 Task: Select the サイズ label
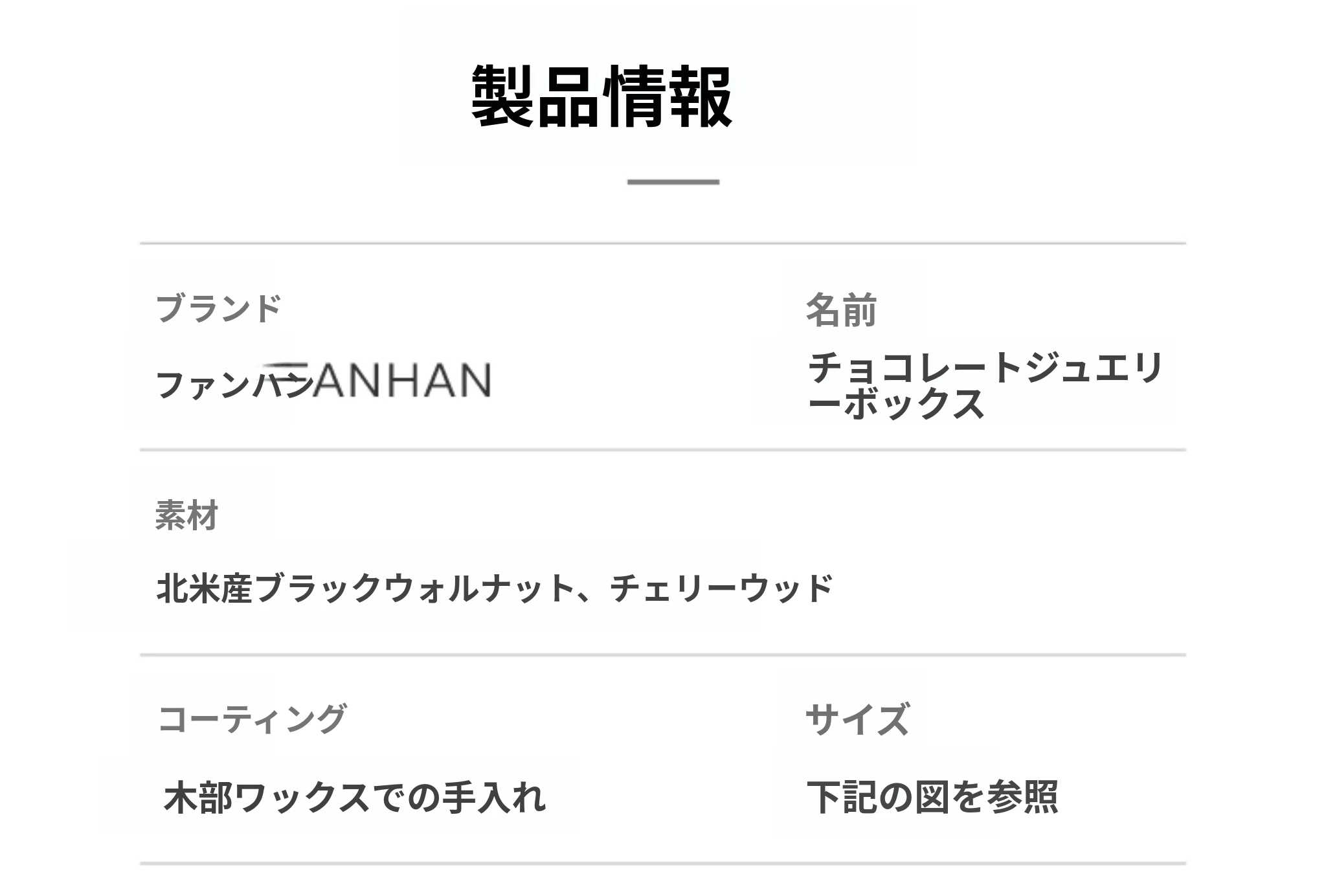click(857, 719)
